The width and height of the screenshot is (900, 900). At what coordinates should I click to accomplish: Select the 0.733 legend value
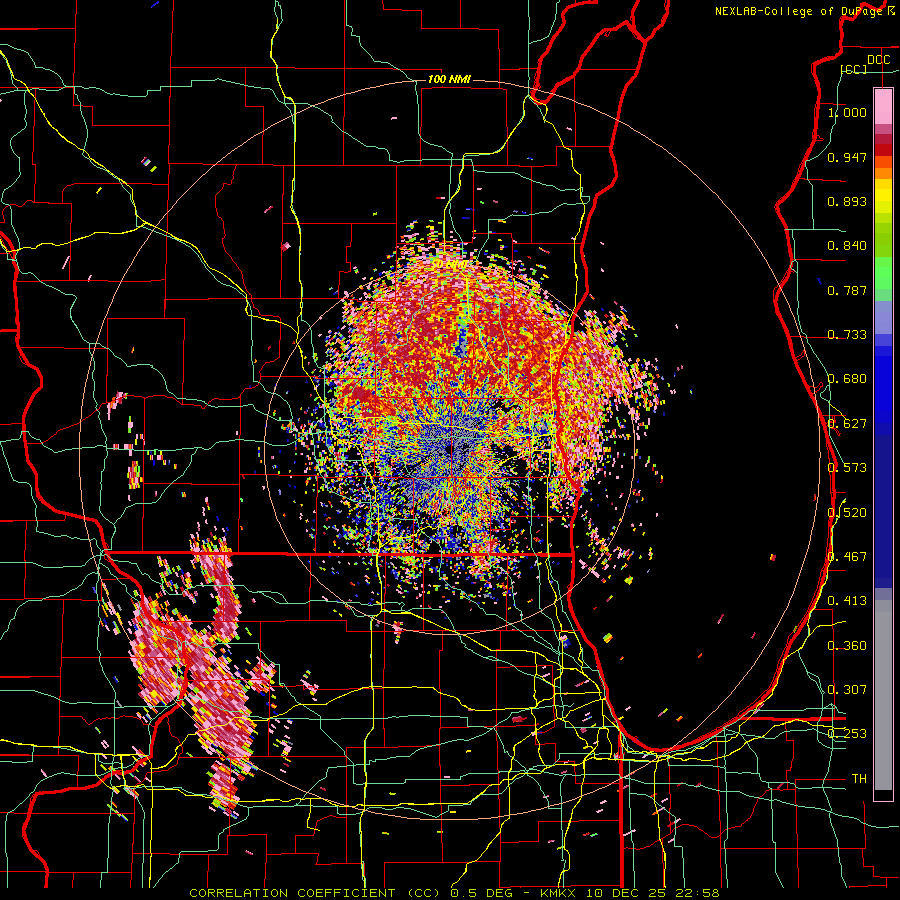click(847, 335)
